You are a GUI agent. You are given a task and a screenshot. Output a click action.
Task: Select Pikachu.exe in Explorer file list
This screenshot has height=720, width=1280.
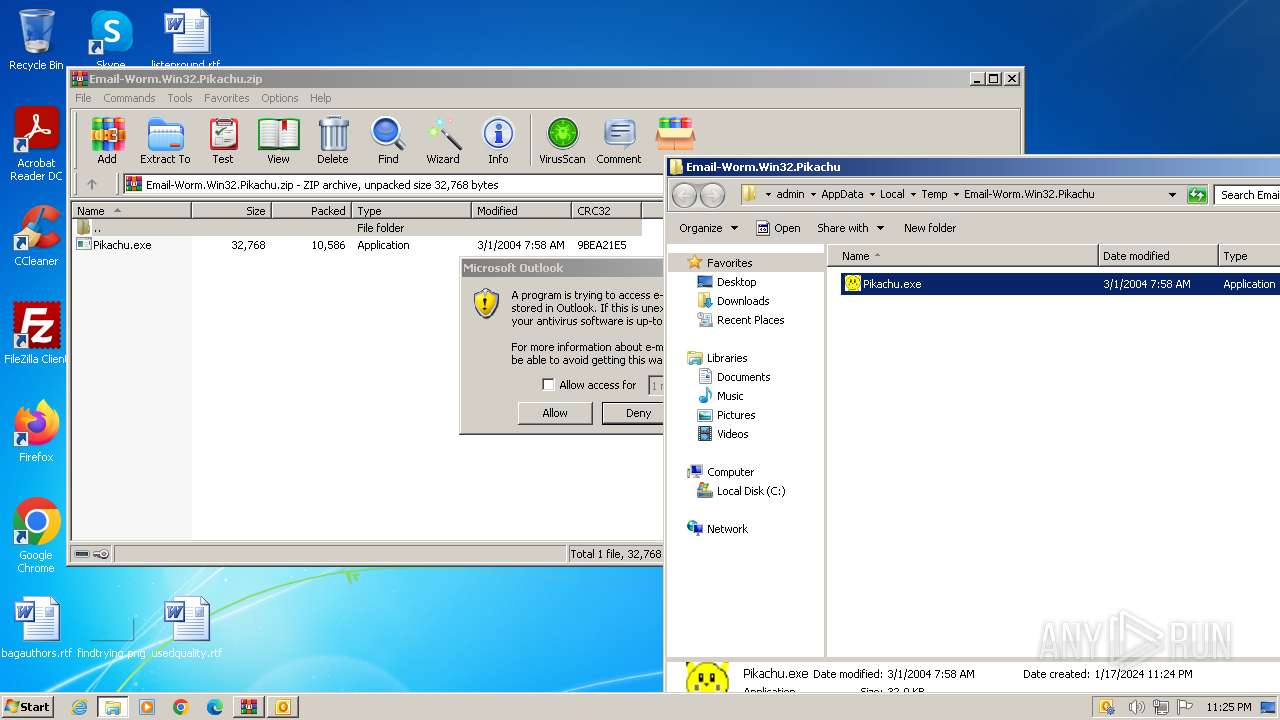[1060, 284]
